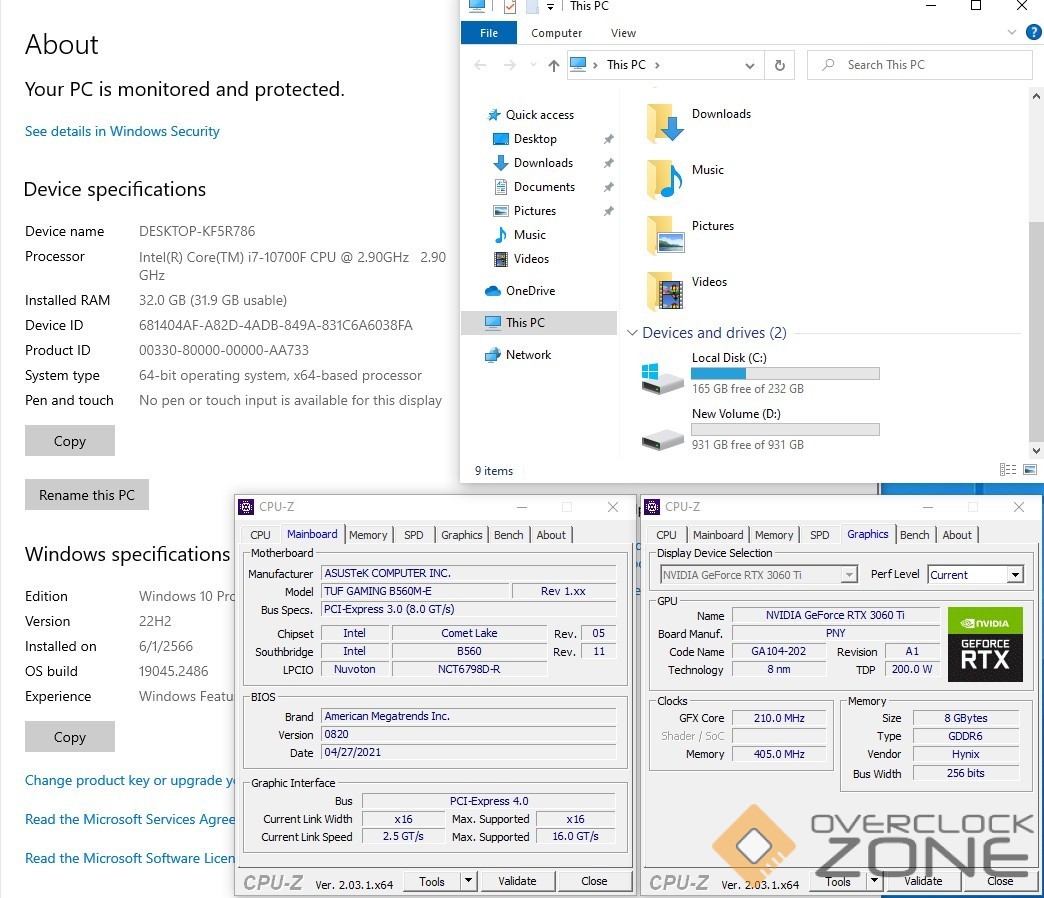
Task: Click the Rename this PC button
Action: [87, 495]
